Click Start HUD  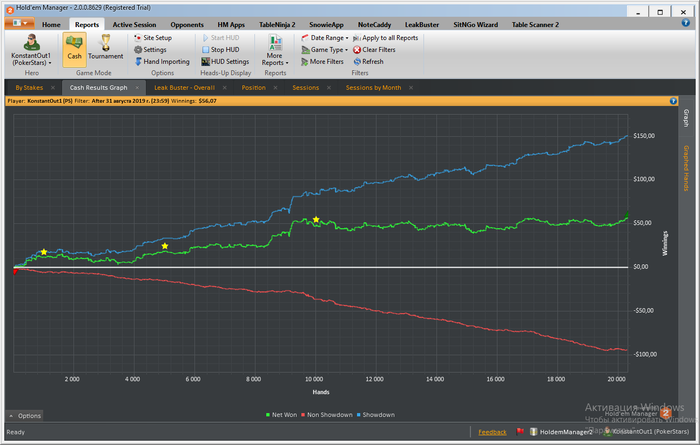pyautogui.click(x=221, y=37)
